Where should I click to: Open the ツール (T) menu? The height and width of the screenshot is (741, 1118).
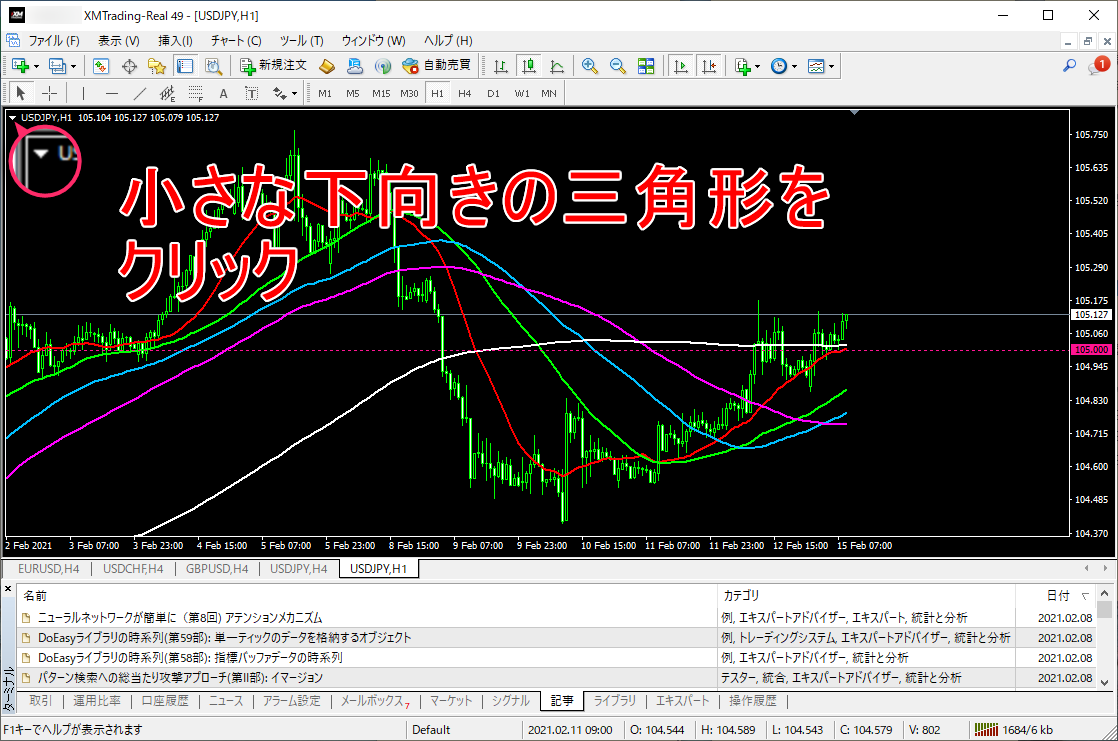(302, 41)
